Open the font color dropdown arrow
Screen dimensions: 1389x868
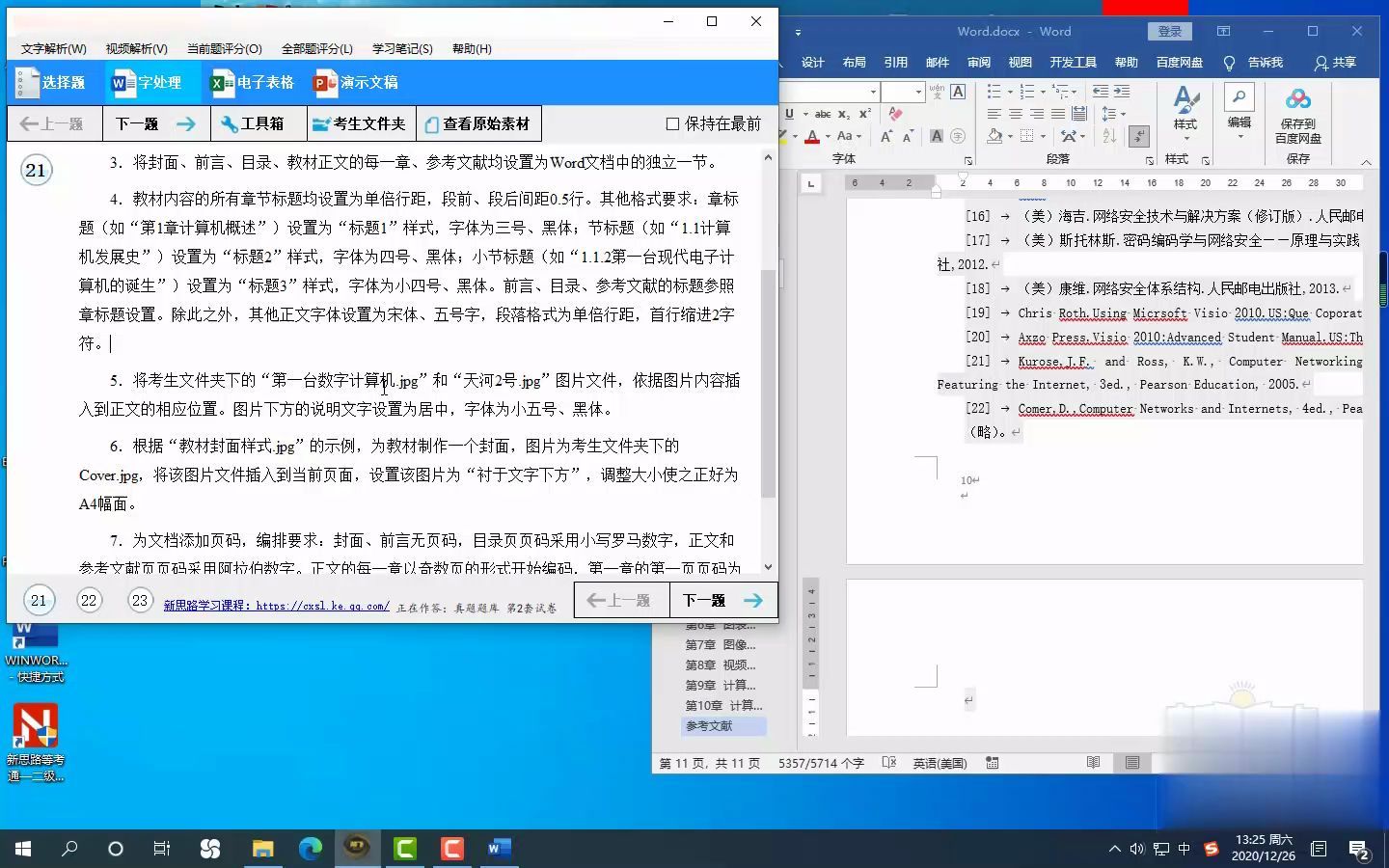[x=828, y=137]
